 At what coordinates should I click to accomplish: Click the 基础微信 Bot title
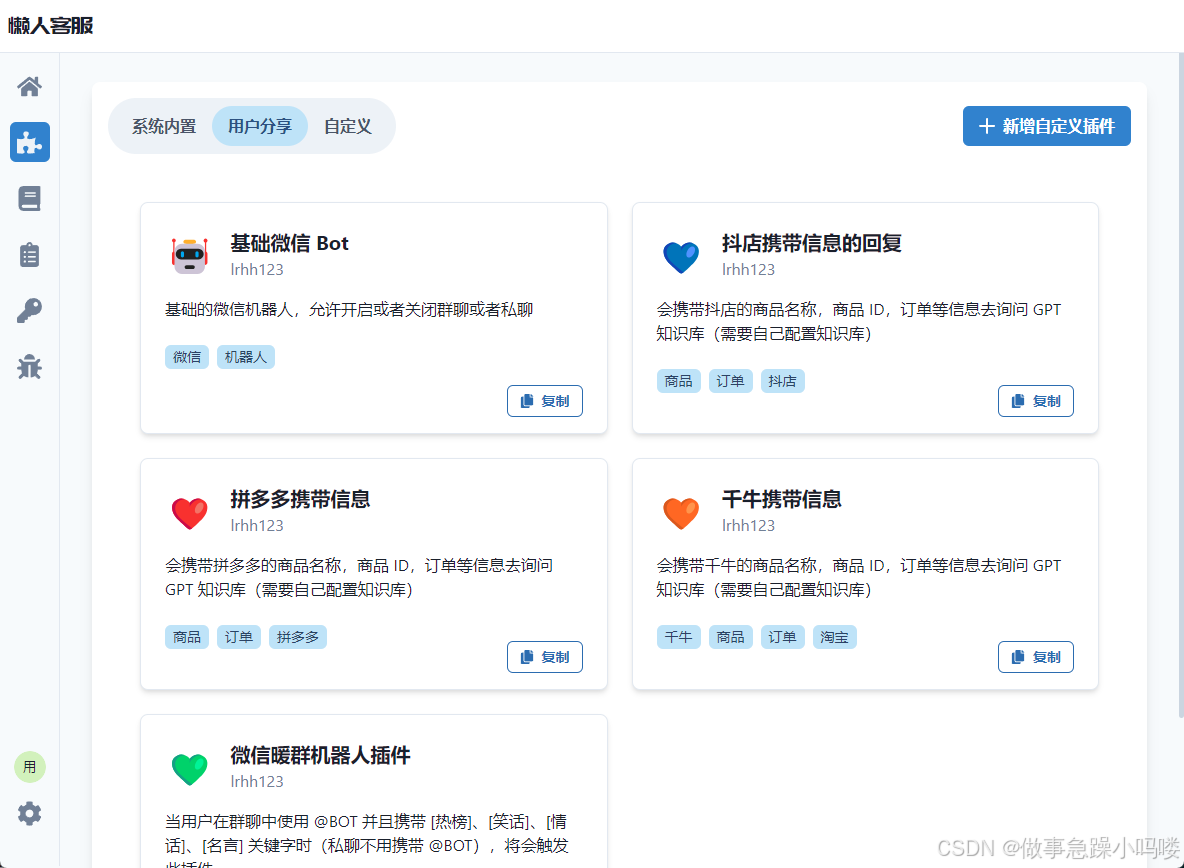[289, 243]
